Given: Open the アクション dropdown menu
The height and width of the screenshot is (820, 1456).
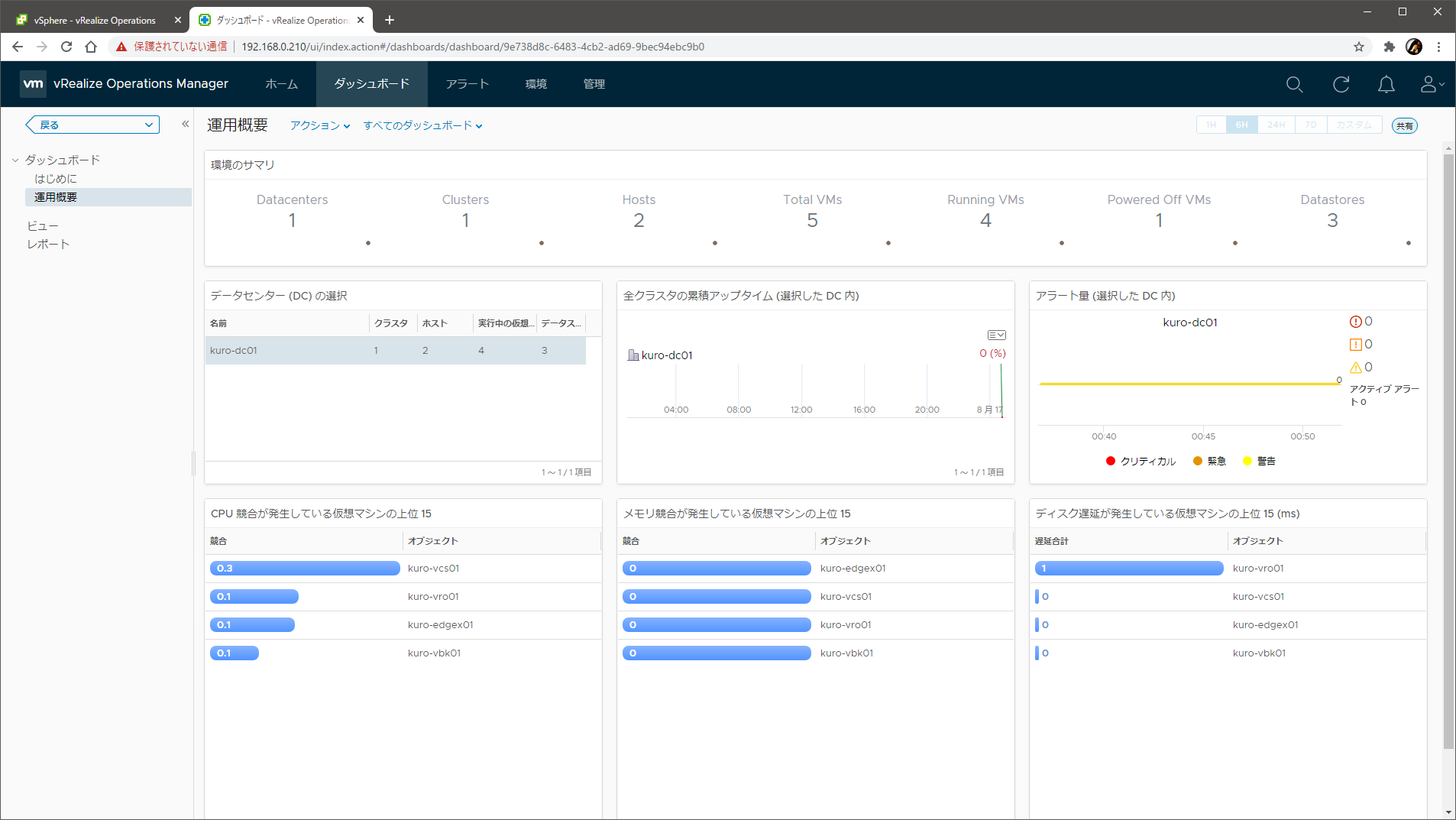Looking at the screenshot, I should (x=319, y=125).
